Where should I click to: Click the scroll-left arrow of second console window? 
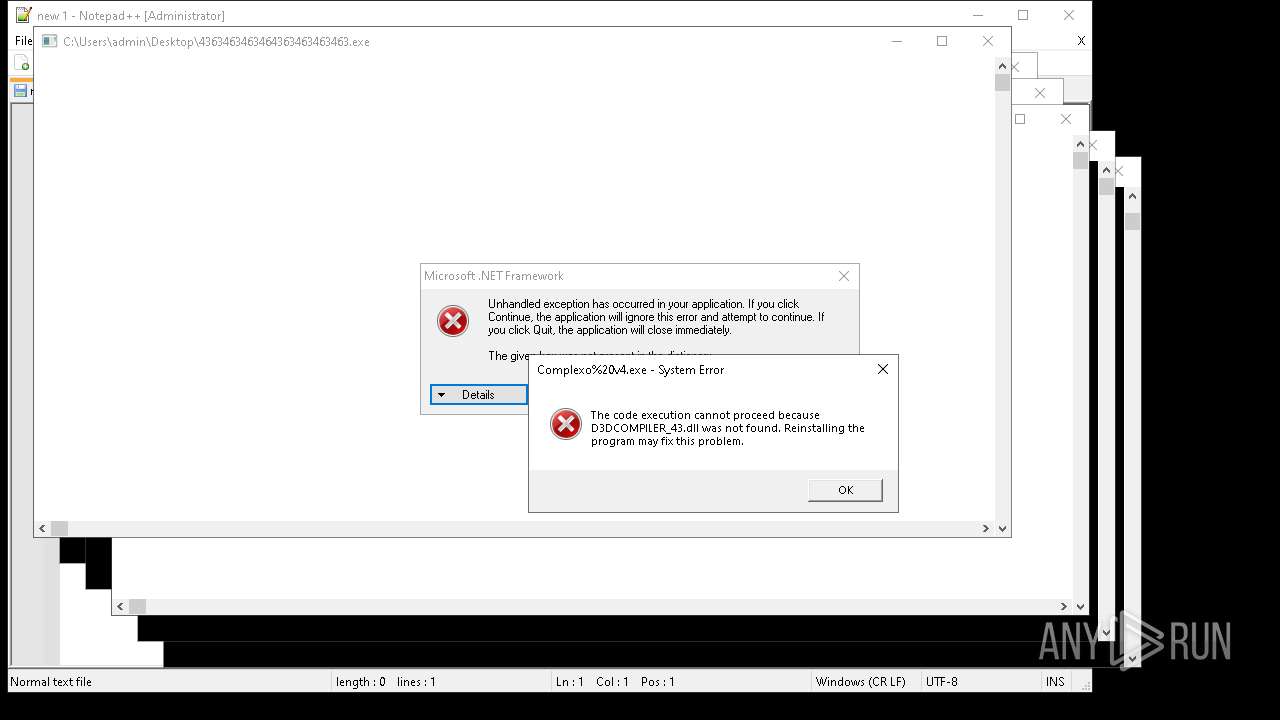(x=120, y=606)
